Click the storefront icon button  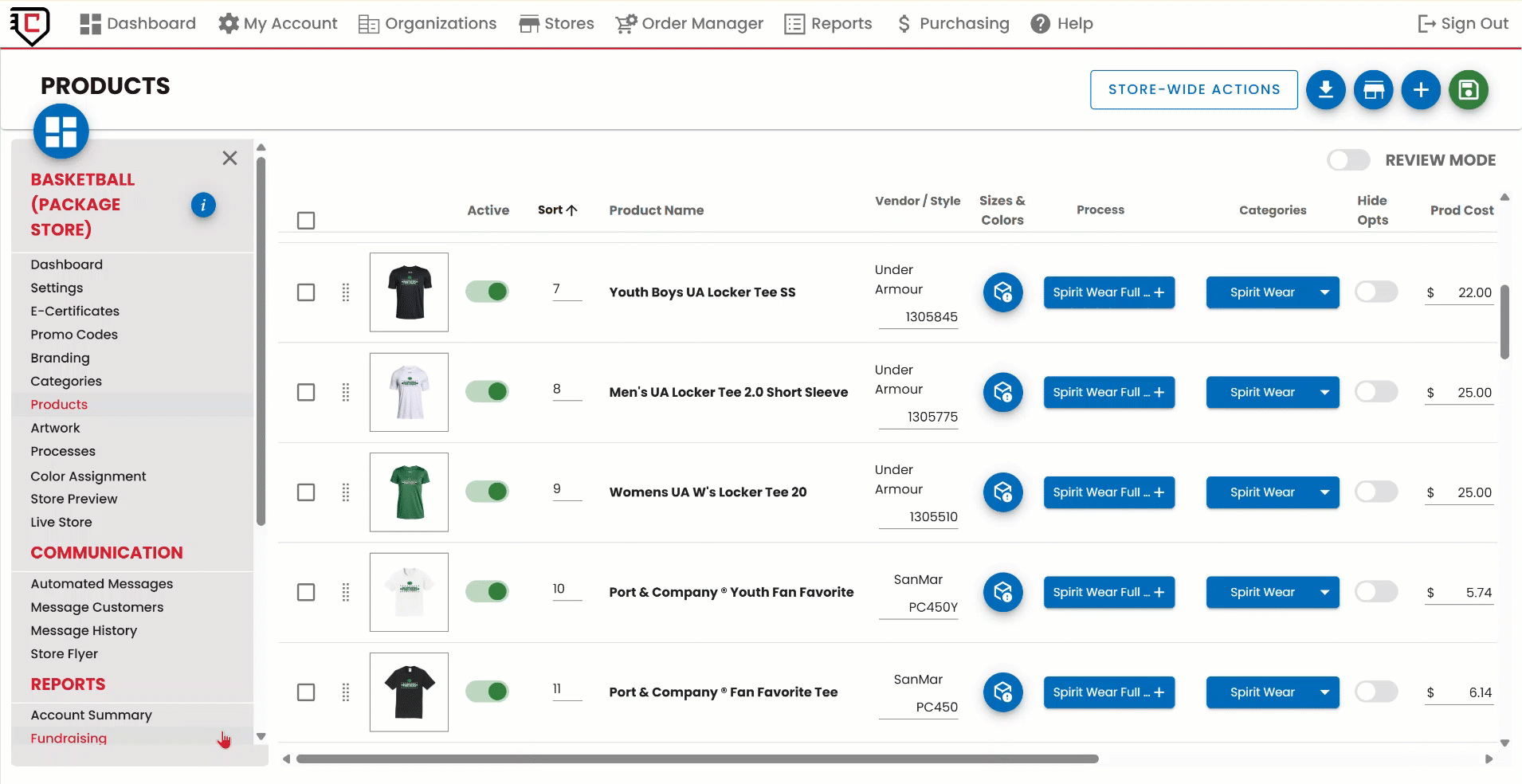(x=1373, y=90)
